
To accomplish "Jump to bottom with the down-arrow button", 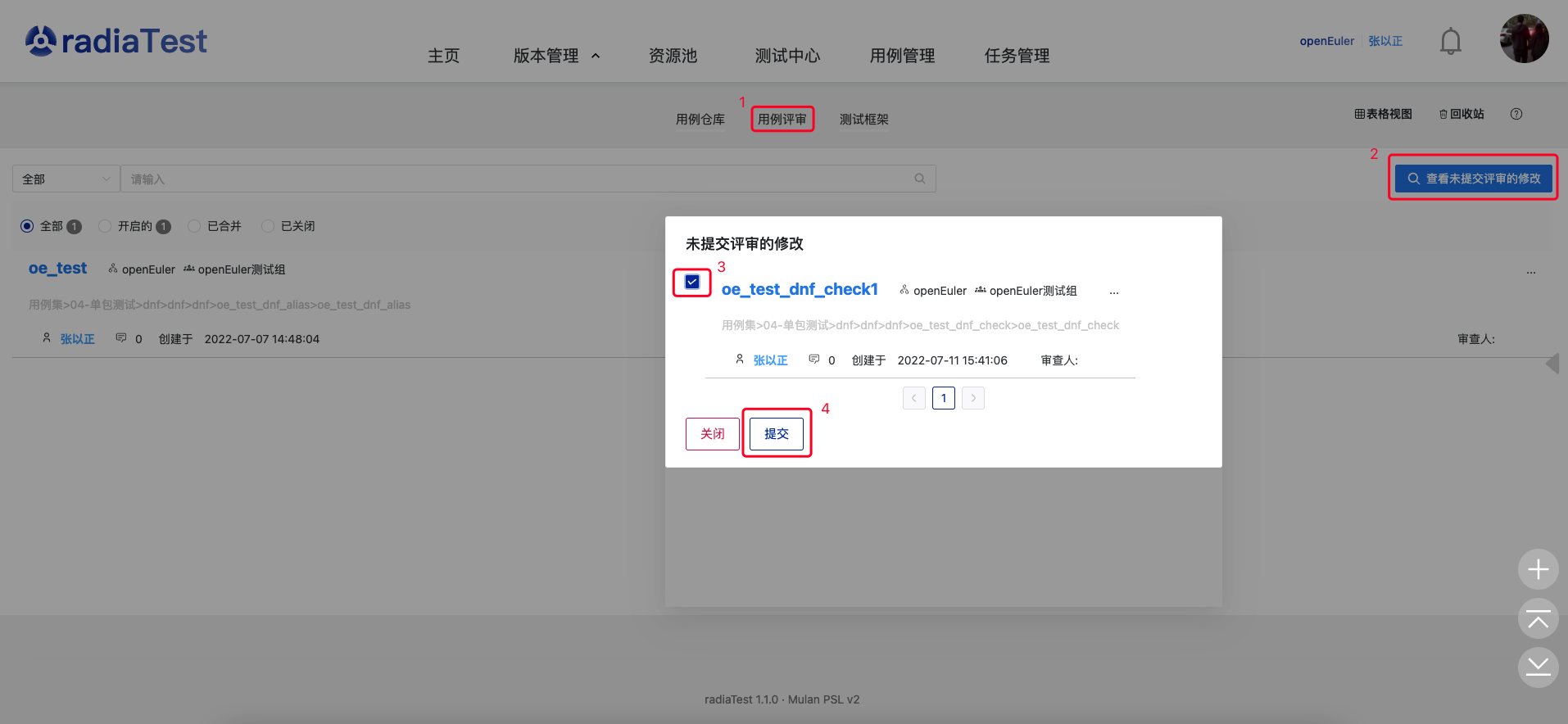I will pyautogui.click(x=1538, y=667).
